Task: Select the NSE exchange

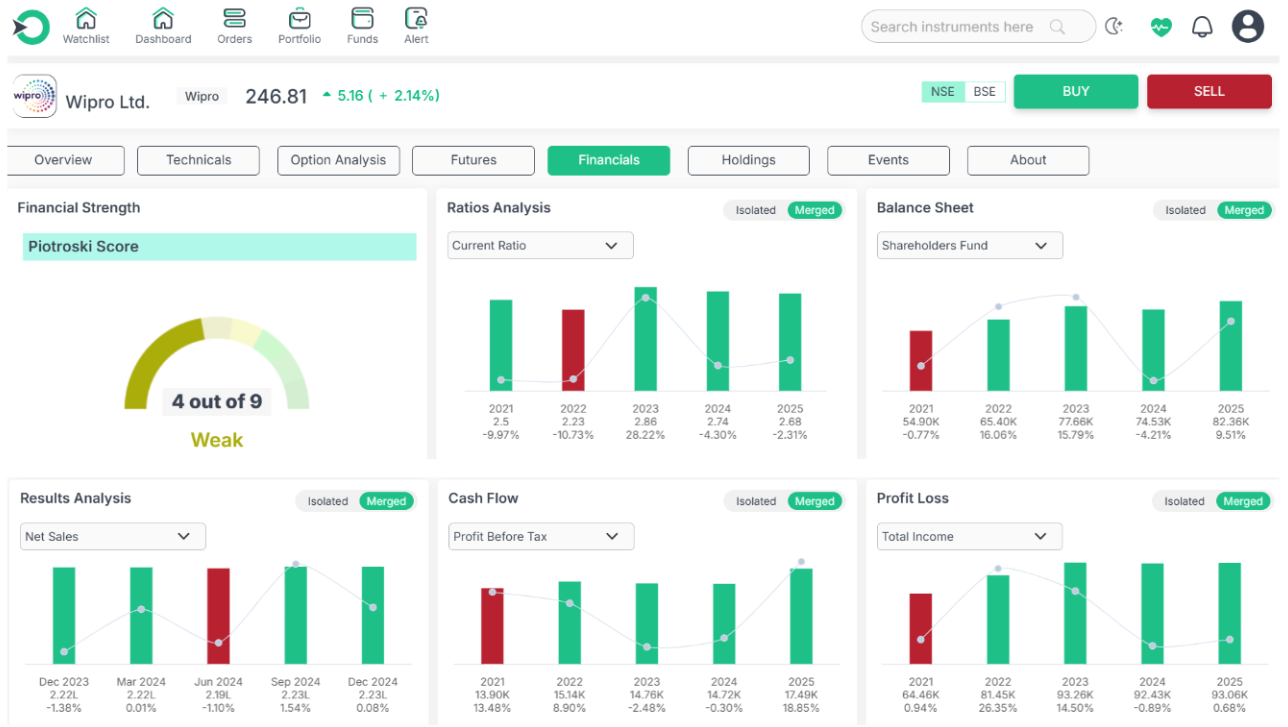Action: pos(942,91)
